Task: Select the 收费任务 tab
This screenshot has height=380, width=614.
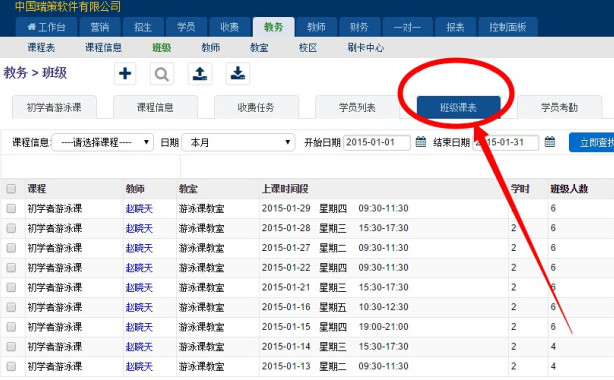Action: click(x=256, y=107)
